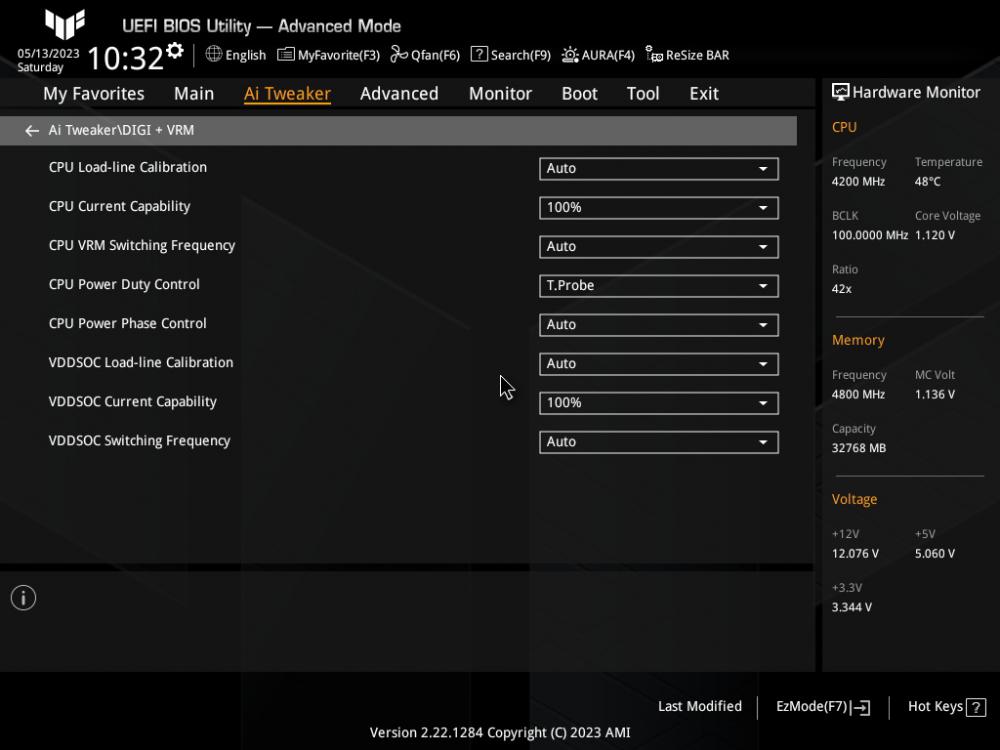Click the Hardware Monitor display icon

pyautogui.click(x=841, y=92)
